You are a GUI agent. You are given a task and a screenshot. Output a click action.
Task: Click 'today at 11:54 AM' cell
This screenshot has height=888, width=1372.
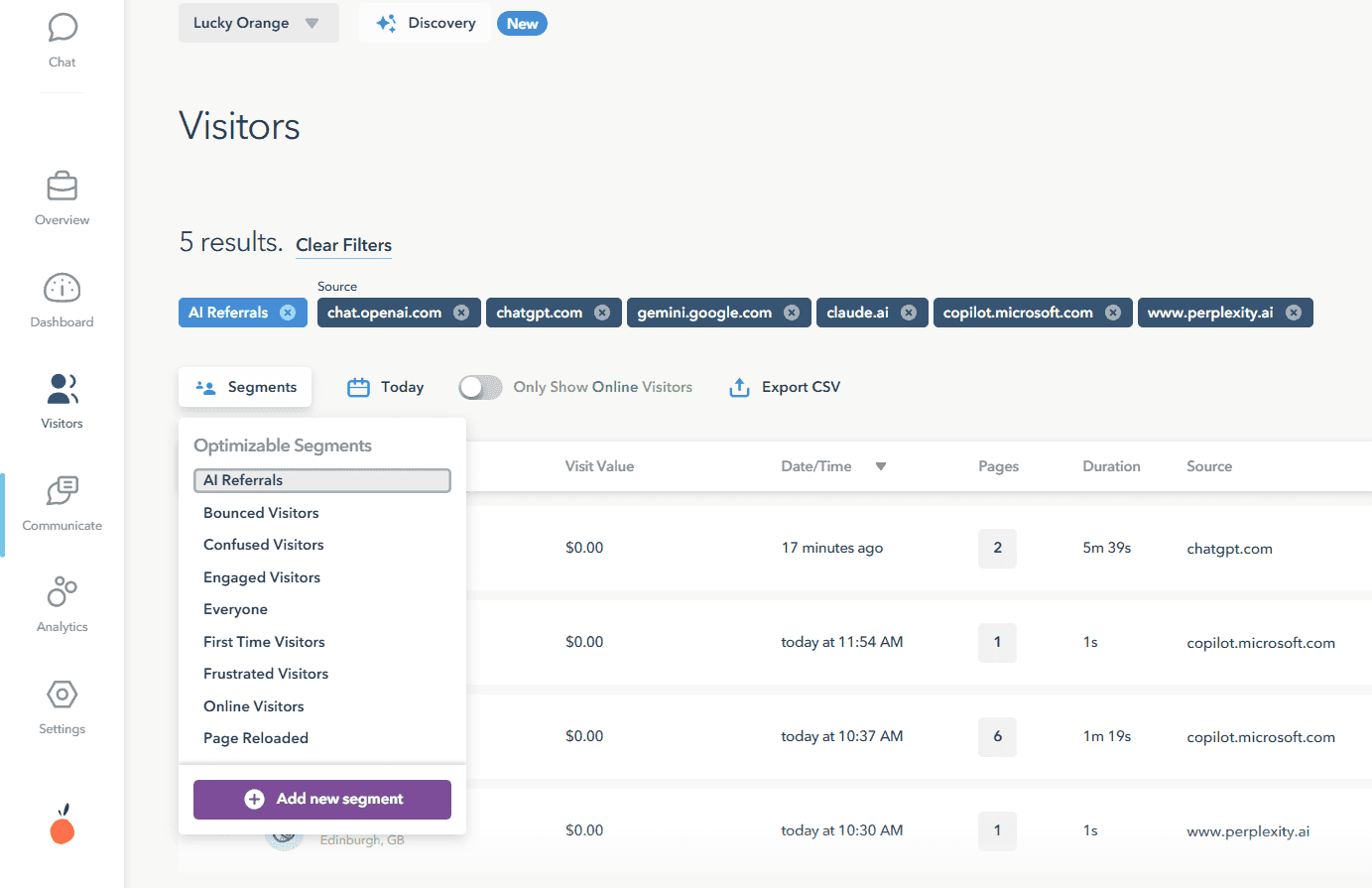pos(841,642)
